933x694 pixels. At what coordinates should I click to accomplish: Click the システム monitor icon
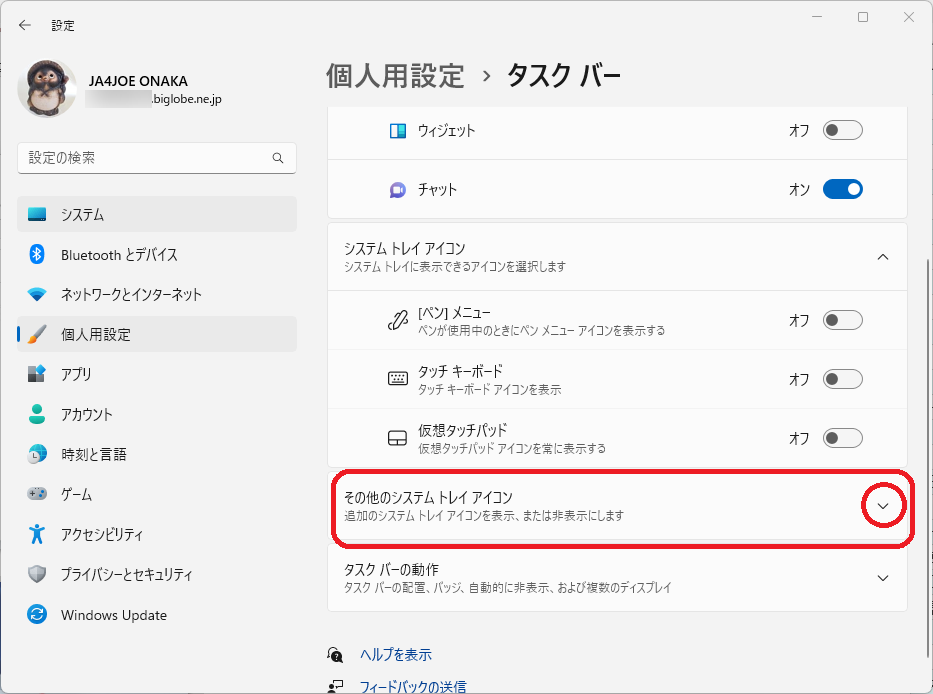tap(37, 214)
